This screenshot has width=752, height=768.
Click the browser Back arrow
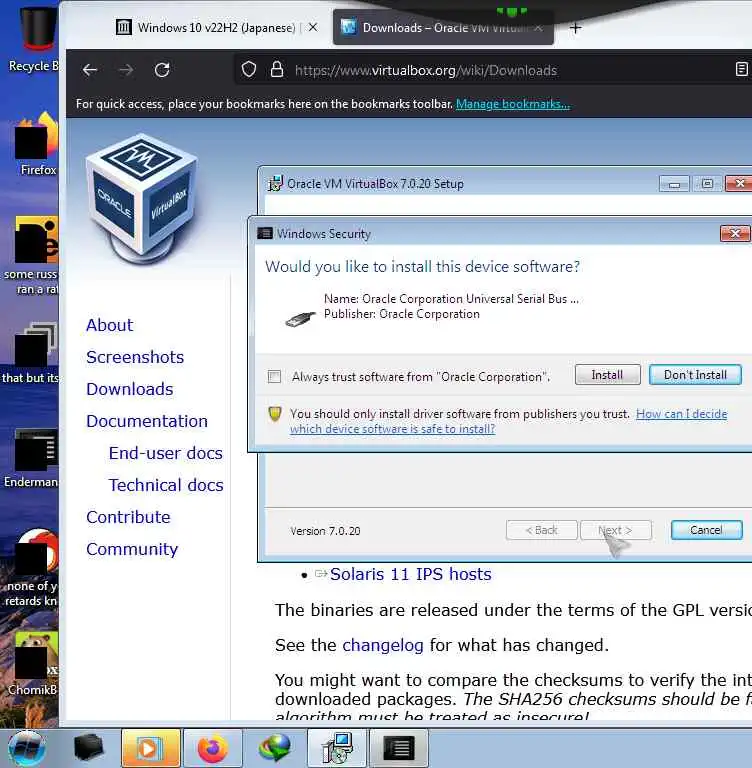click(x=90, y=70)
